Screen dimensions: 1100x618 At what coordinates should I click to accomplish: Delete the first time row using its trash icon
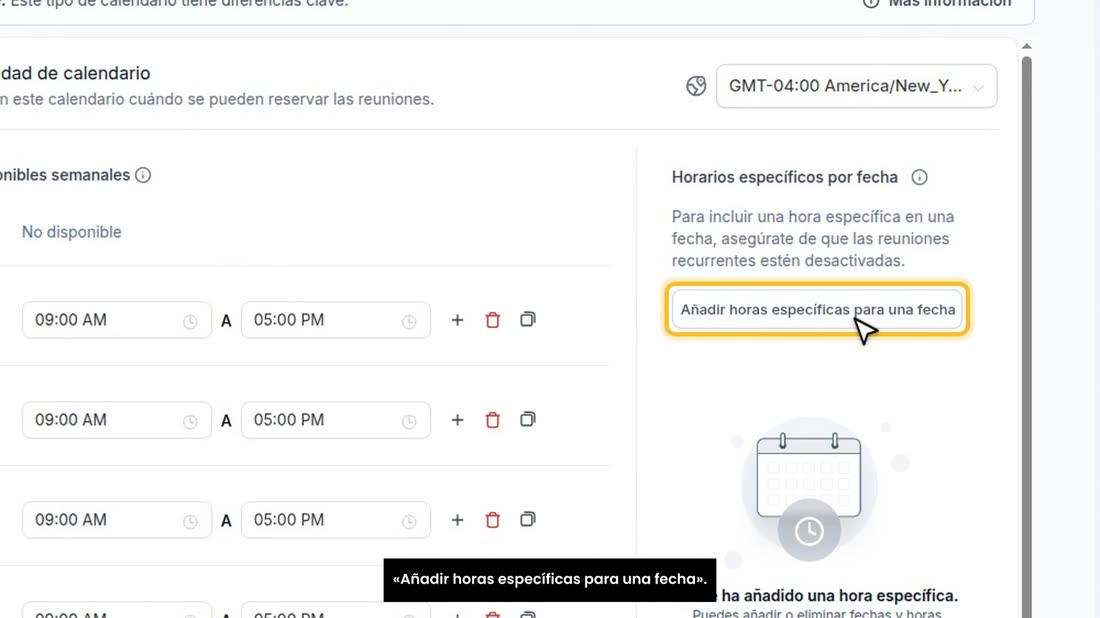pyautogui.click(x=492, y=320)
